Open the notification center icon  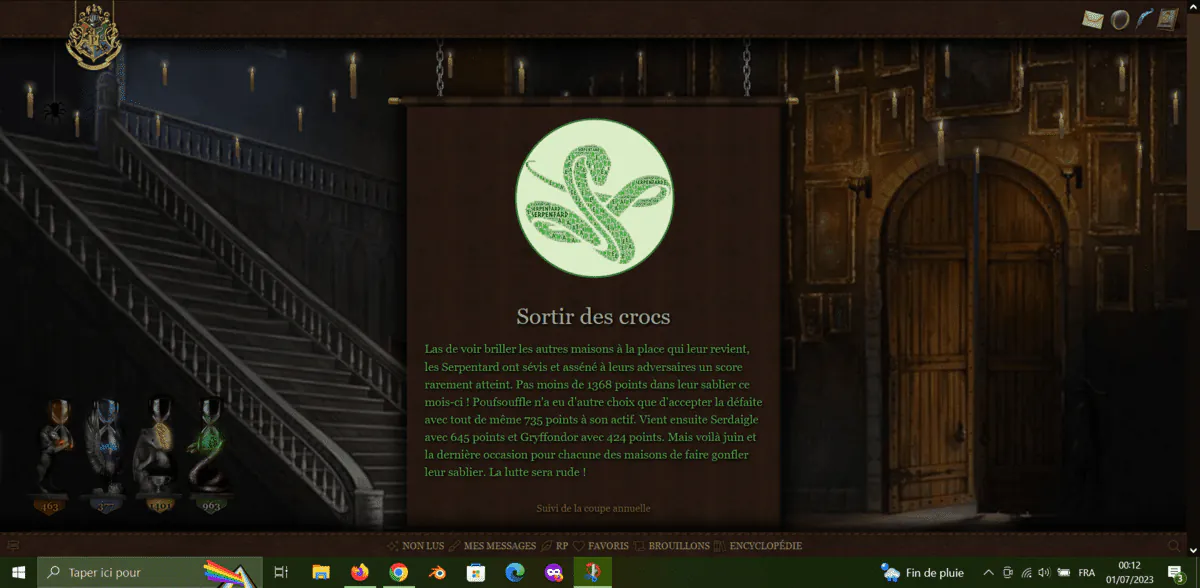pyautogui.click(x=1177, y=572)
